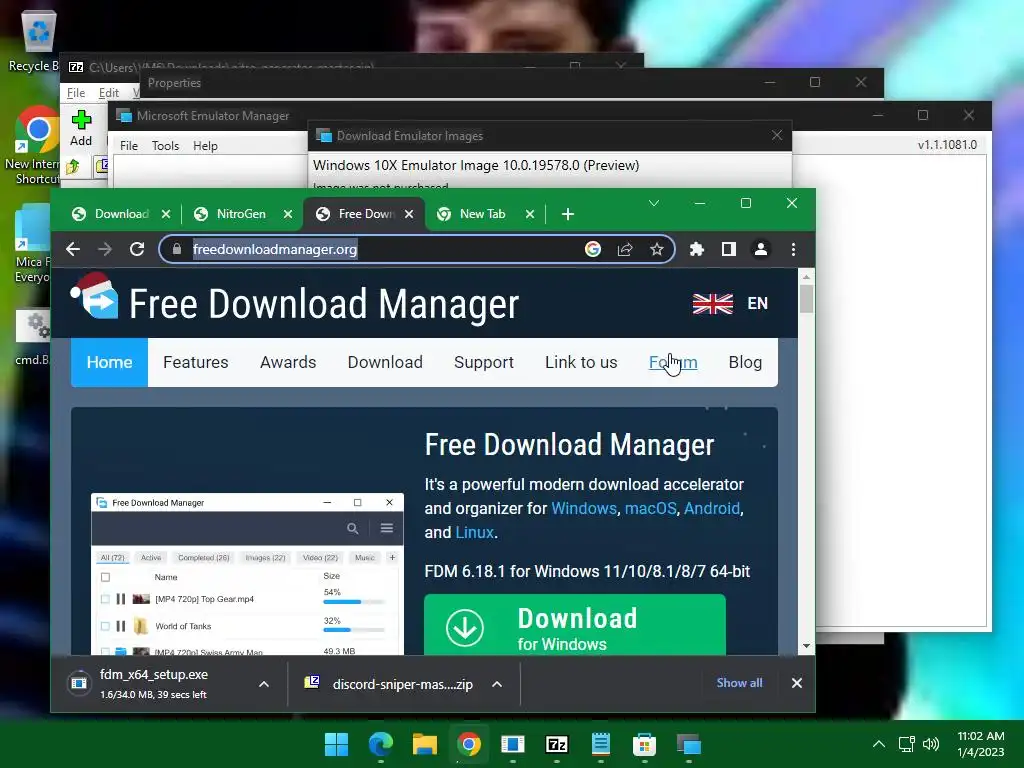The image size is (1024, 768).
Task: Open Chrome extensions puzzle icon
Action: (x=697, y=249)
